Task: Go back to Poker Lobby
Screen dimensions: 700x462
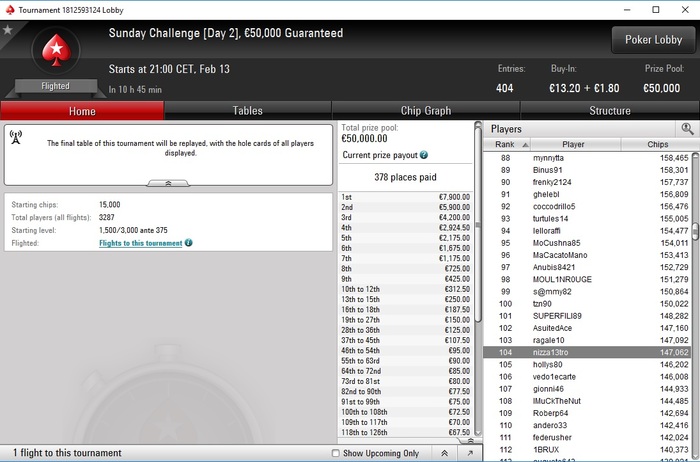Action: coord(654,40)
